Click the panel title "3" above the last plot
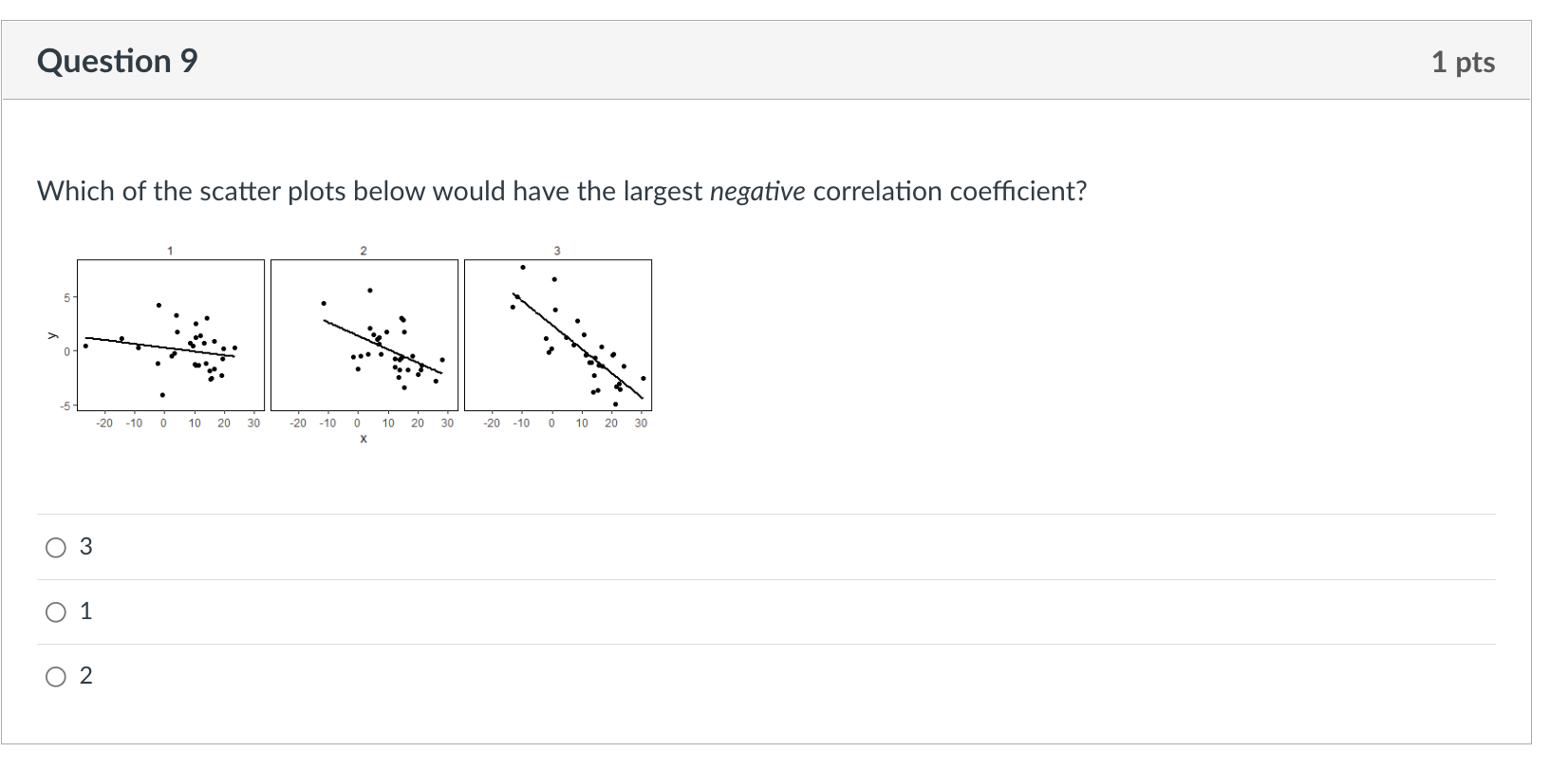 [557, 251]
